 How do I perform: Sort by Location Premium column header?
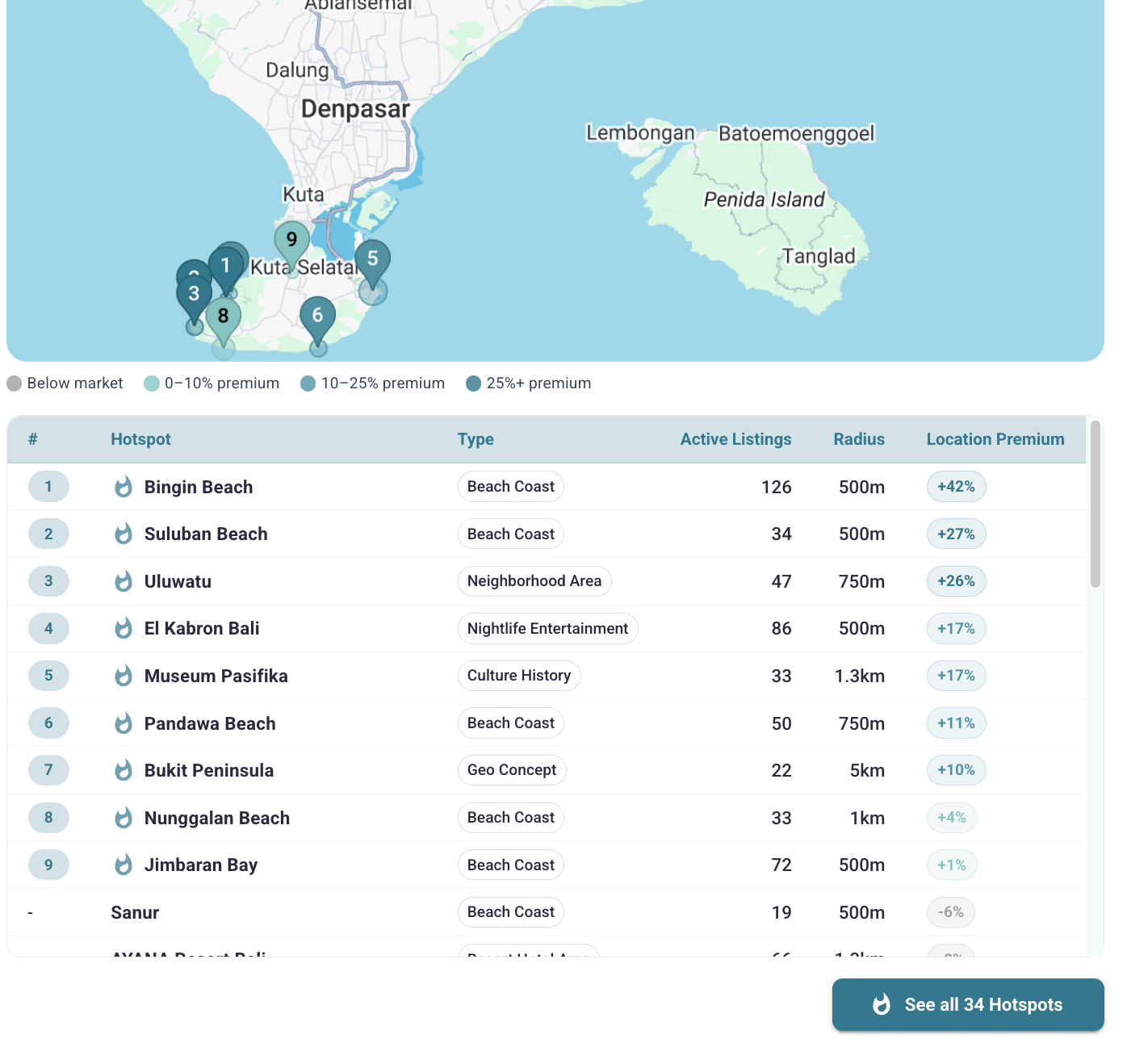click(x=995, y=439)
